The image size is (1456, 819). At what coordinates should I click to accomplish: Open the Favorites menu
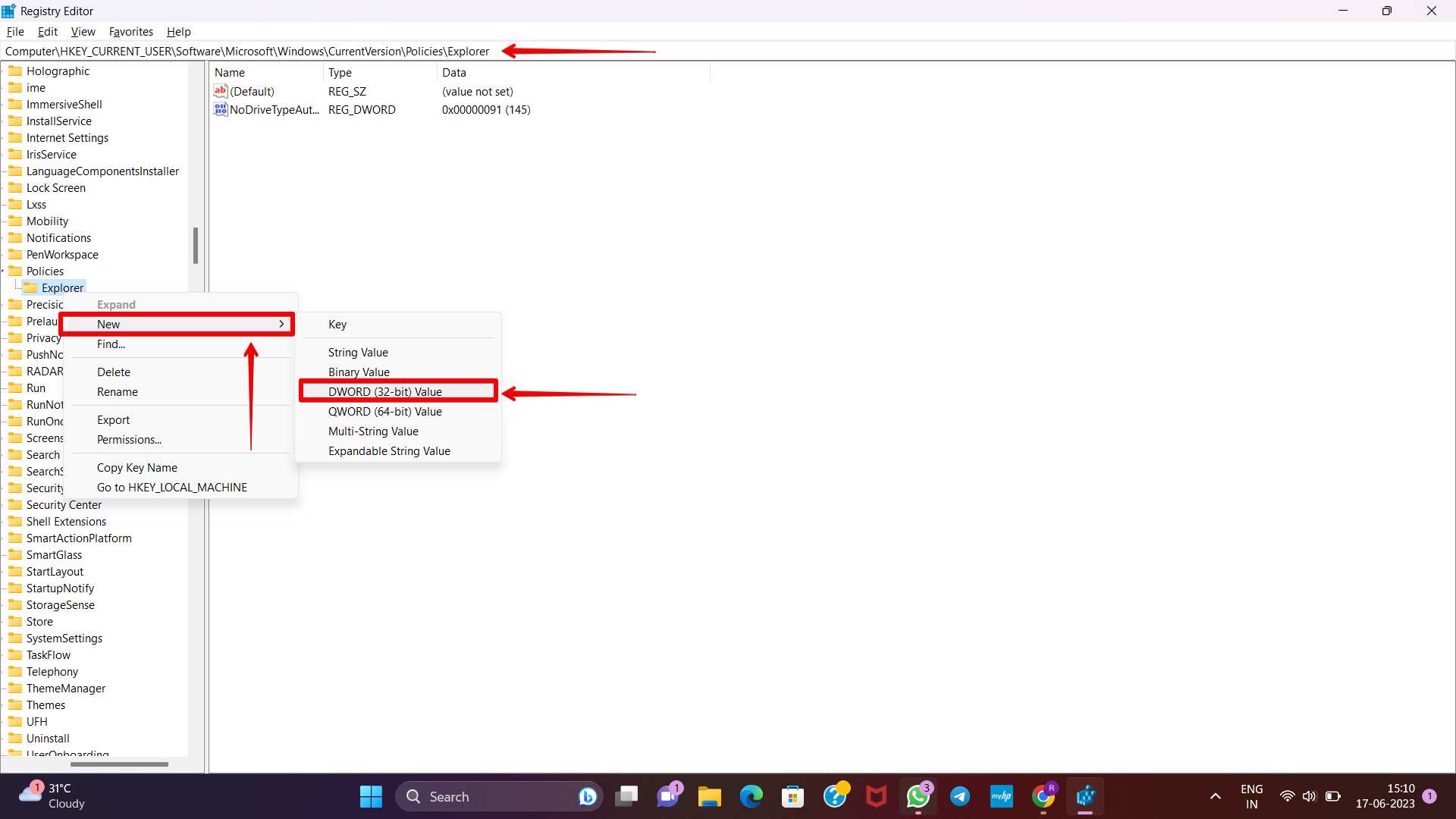point(130,31)
